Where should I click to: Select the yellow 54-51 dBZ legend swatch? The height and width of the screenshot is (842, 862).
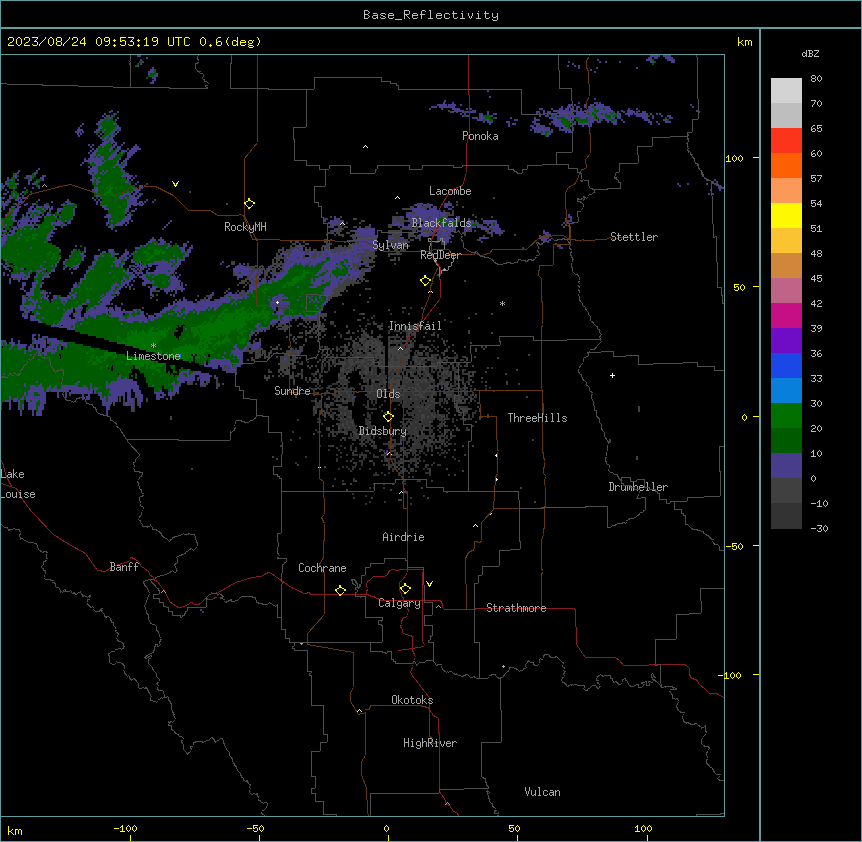tap(786, 215)
